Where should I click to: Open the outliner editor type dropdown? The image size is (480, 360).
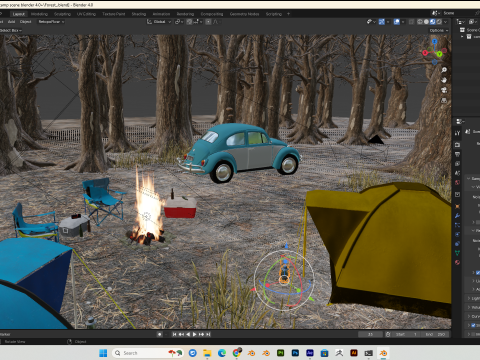pos(461,22)
